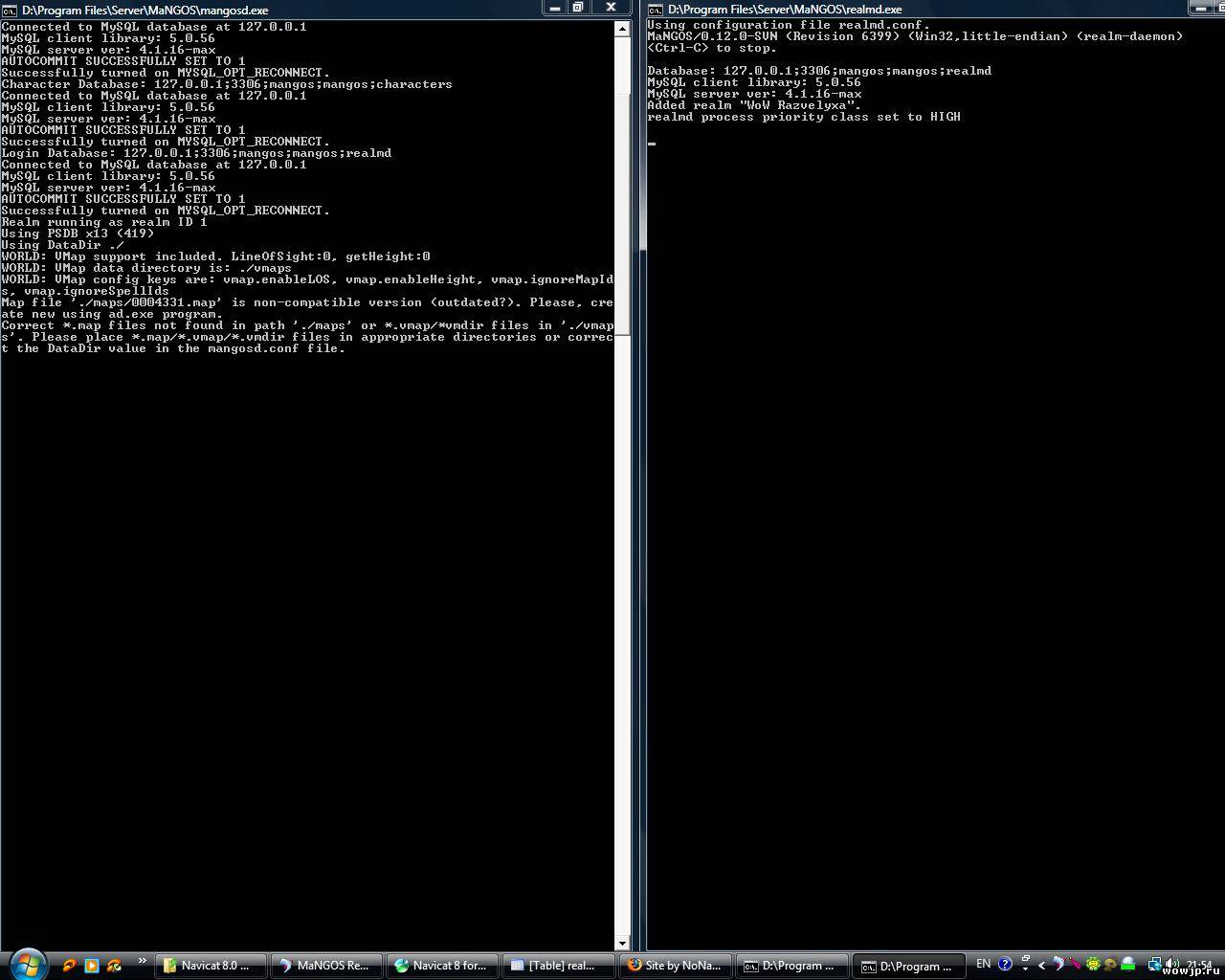1225x980 pixels.
Task: Click 'Using PSDB x13 (419)' line
Action: coord(78,234)
